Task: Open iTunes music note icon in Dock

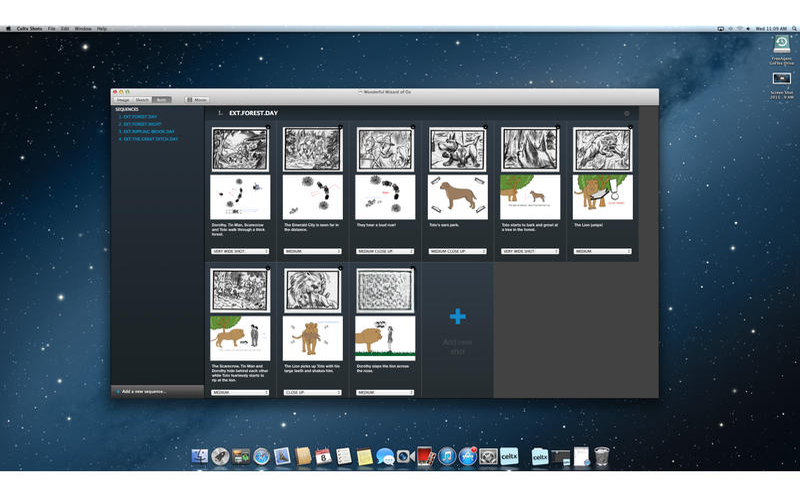Action: point(447,456)
